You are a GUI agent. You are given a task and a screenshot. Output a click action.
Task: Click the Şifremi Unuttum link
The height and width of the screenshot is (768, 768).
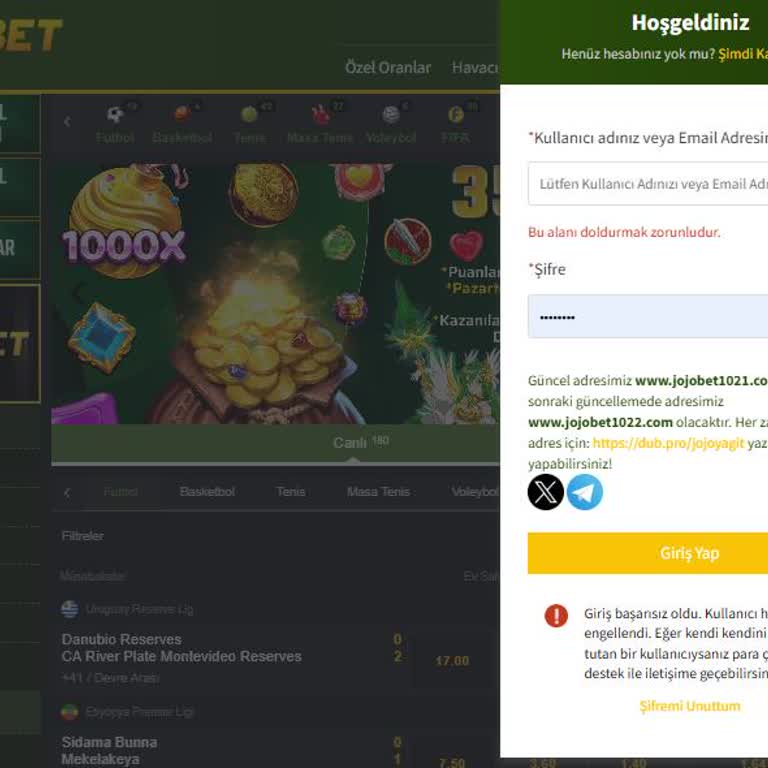[x=690, y=706]
